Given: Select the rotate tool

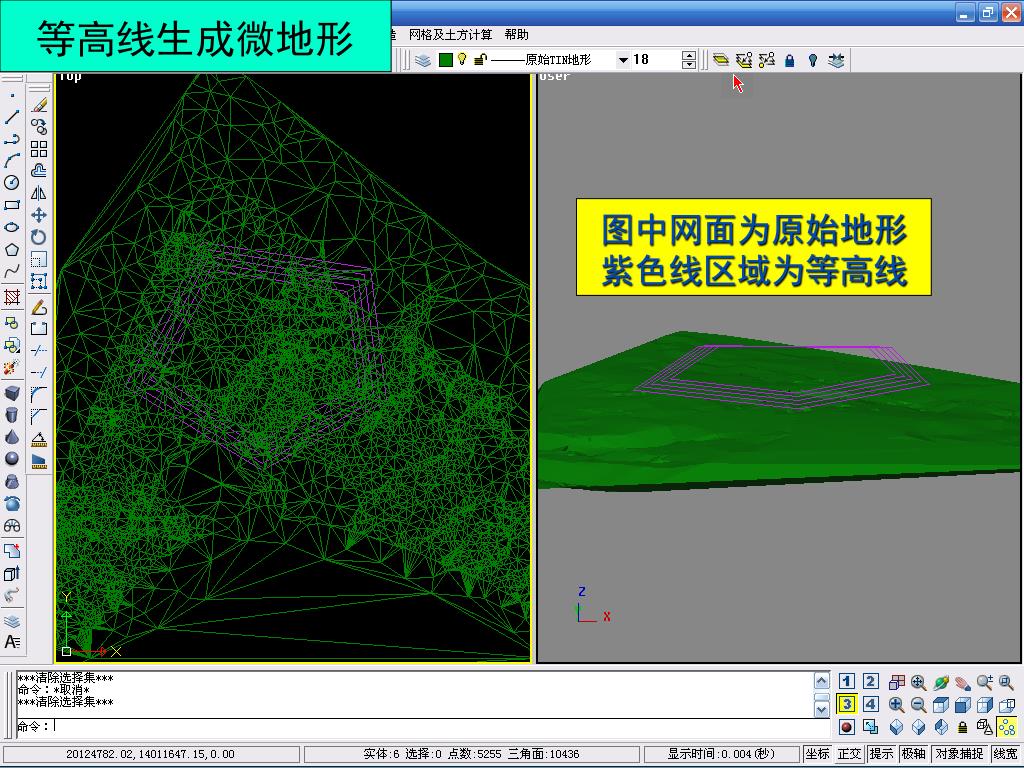Looking at the screenshot, I should [x=39, y=237].
